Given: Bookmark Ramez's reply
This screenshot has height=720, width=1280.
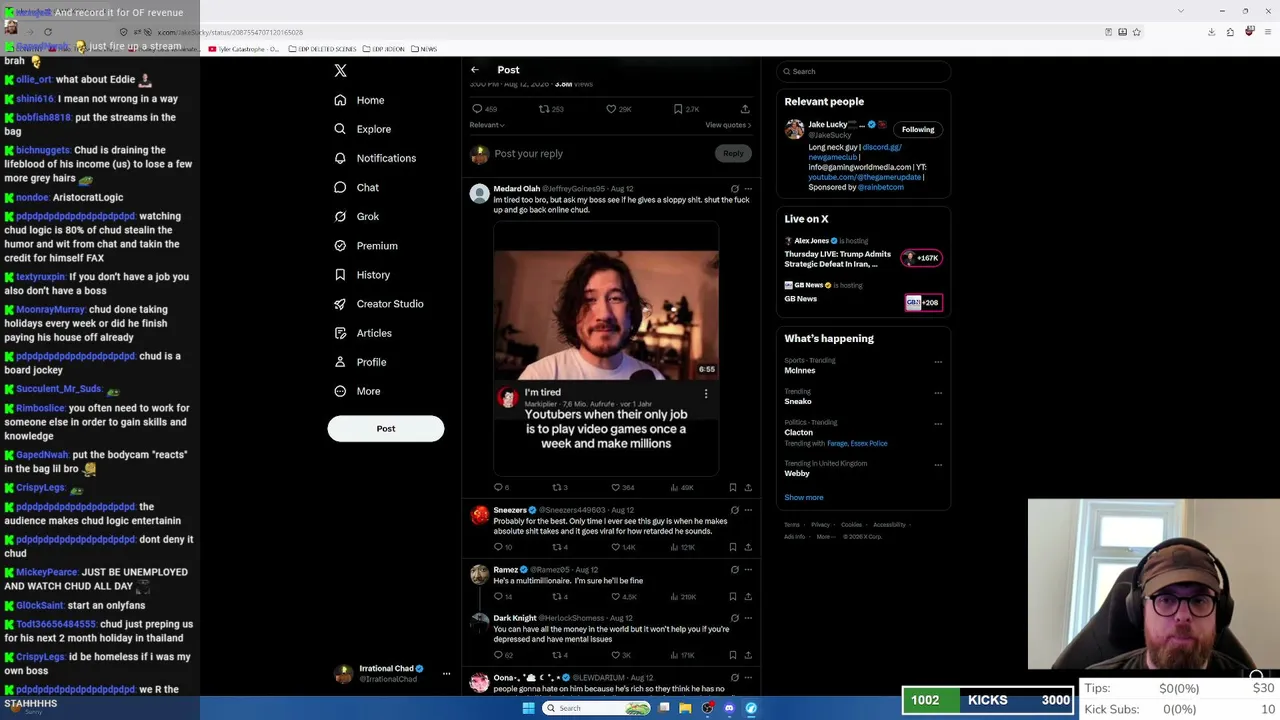Looking at the screenshot, I should coord(733,597).
